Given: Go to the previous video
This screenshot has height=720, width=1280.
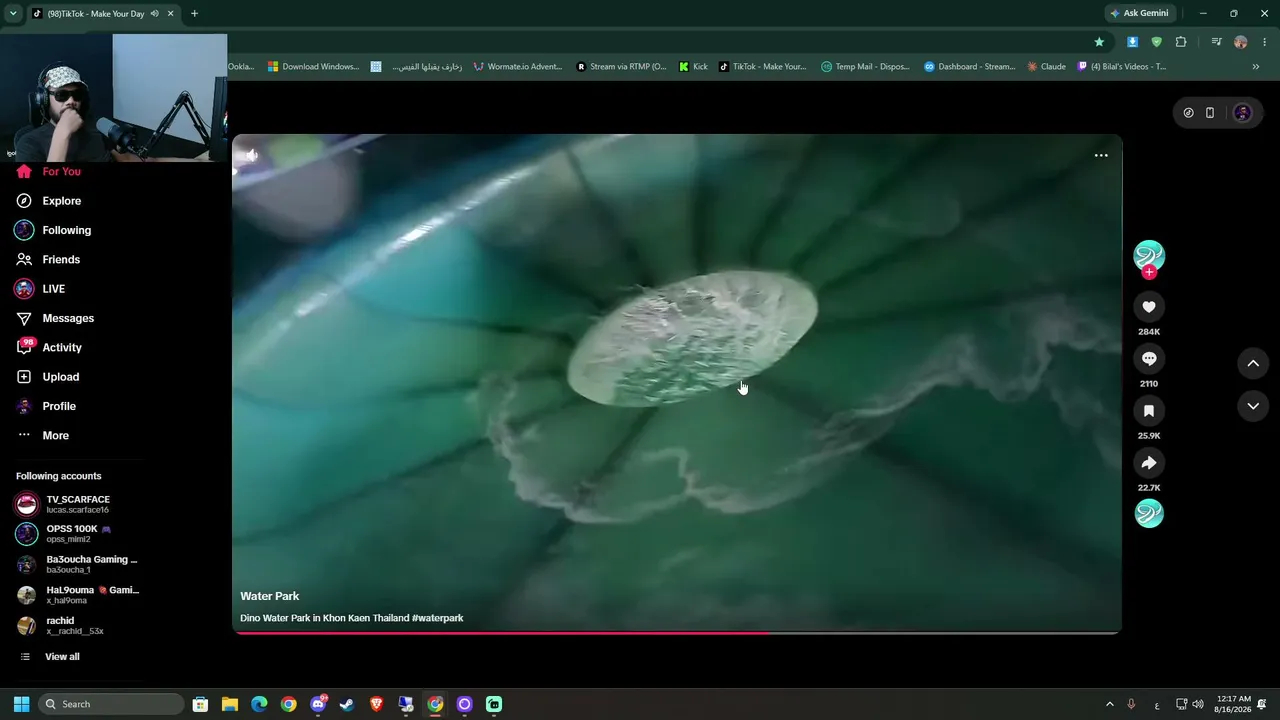Looking at the screenshot, I should [1253, 364].
